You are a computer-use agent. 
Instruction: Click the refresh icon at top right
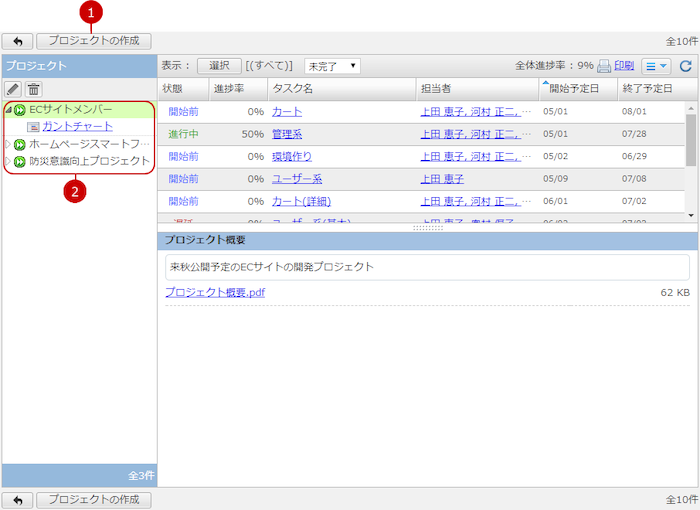[685, 67]
